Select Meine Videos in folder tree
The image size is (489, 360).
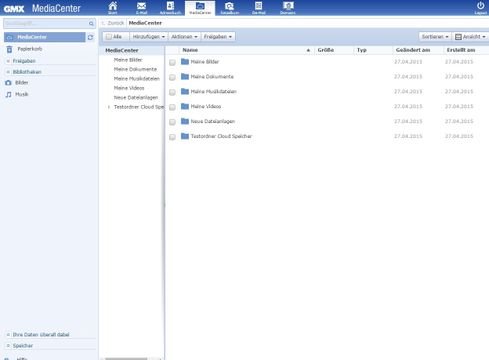click(x=129, y=88)
